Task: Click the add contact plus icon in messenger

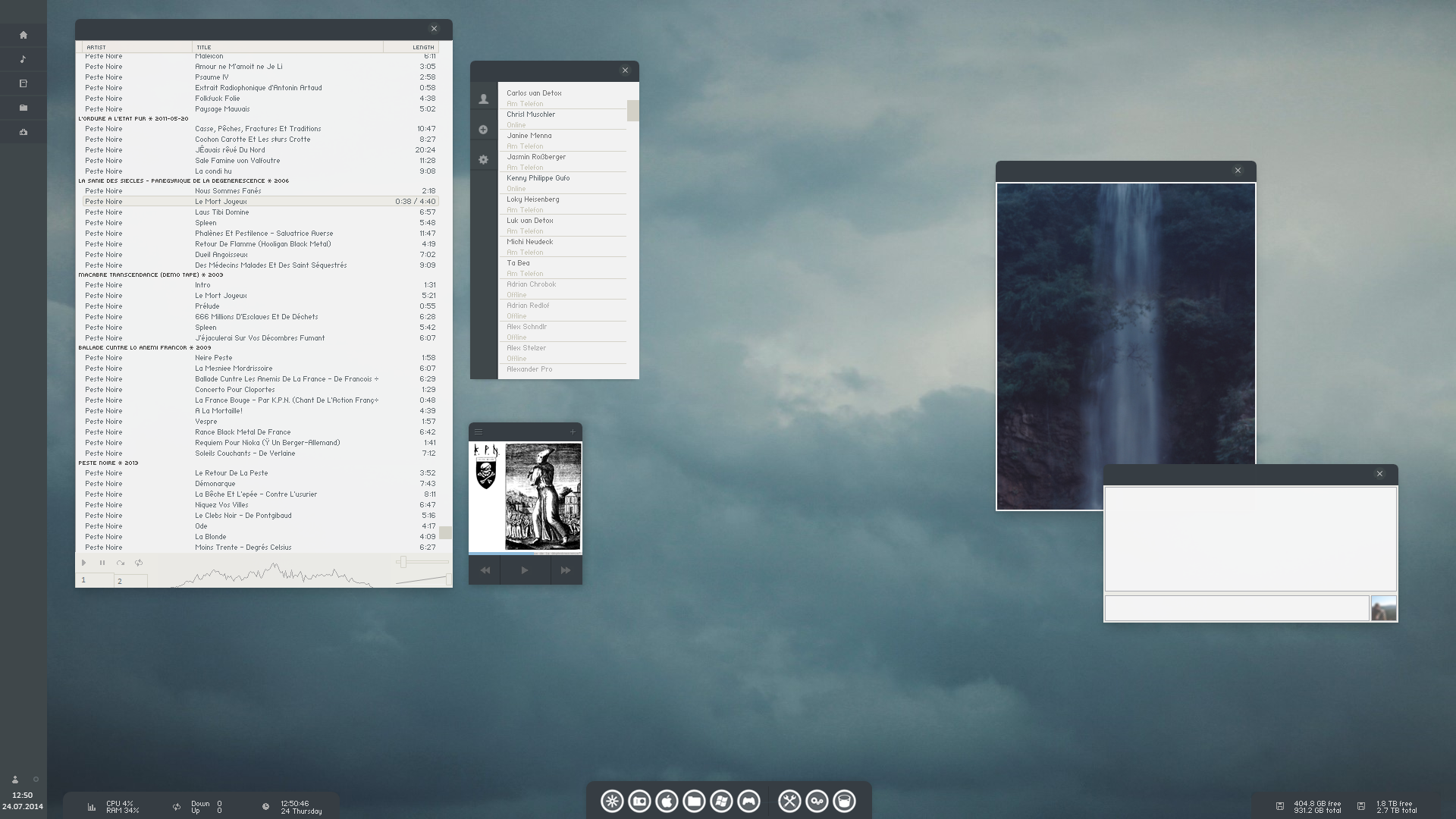Action: 483,130
